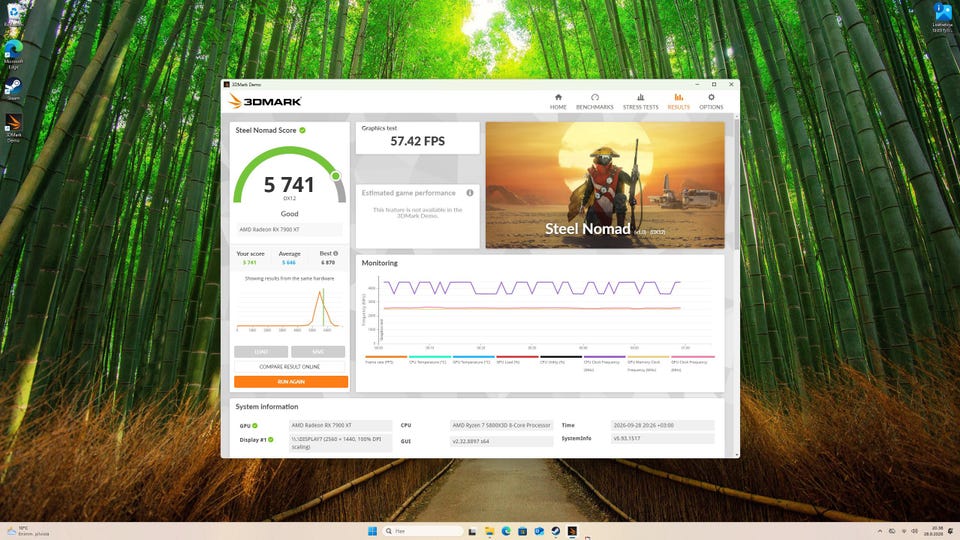
Task: Click the purple clock frequency line in Monitoring
Action: [531, 288]
